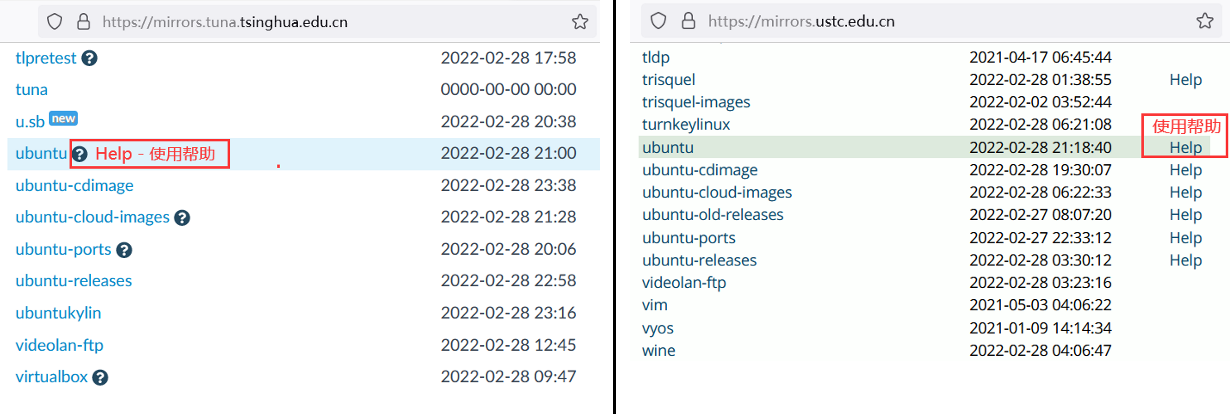
Task: Click shield icon in Tsinghua address bar
Action: coord(55,21)
